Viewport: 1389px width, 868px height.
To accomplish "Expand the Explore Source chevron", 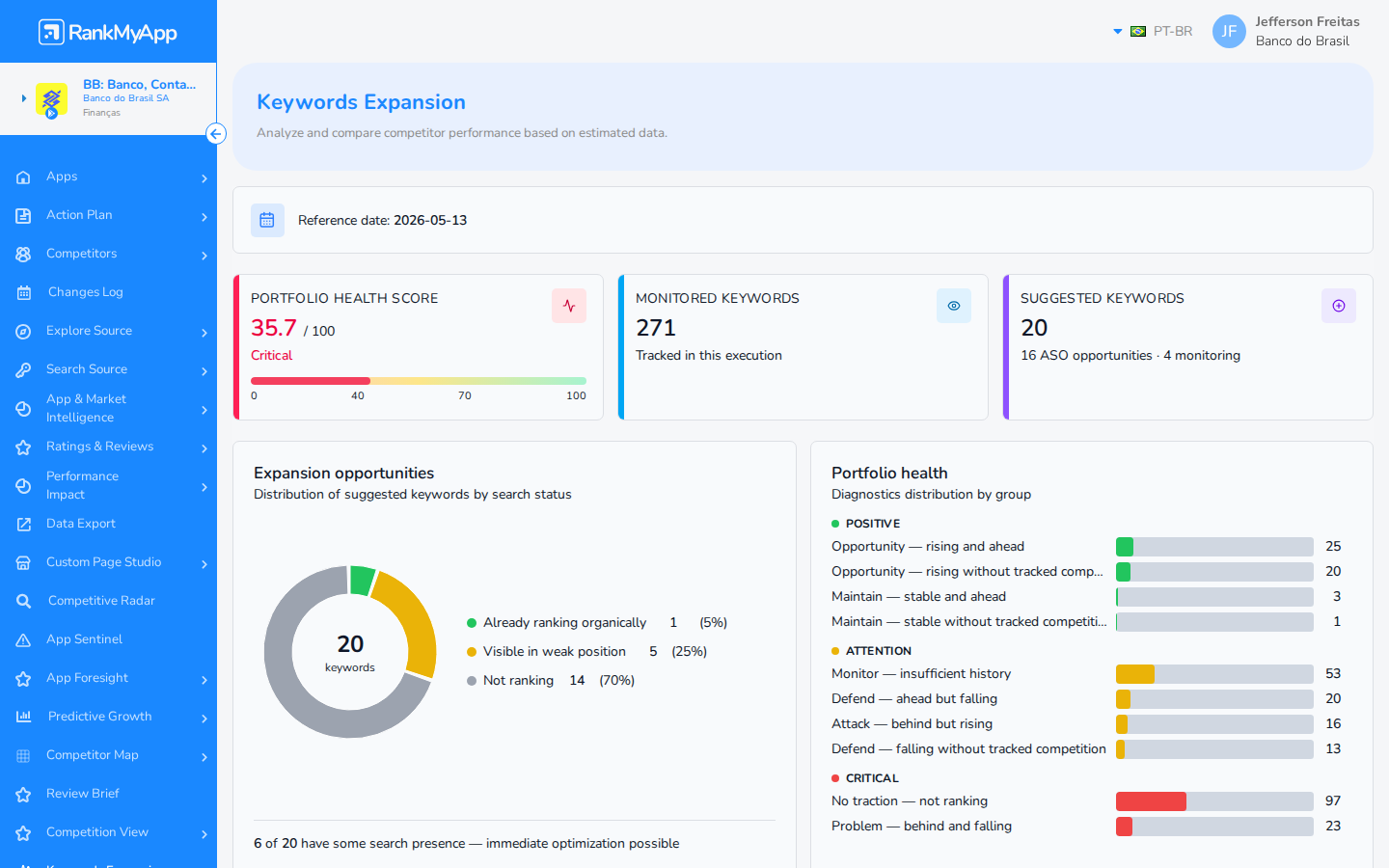I will [x=204, y=333].
